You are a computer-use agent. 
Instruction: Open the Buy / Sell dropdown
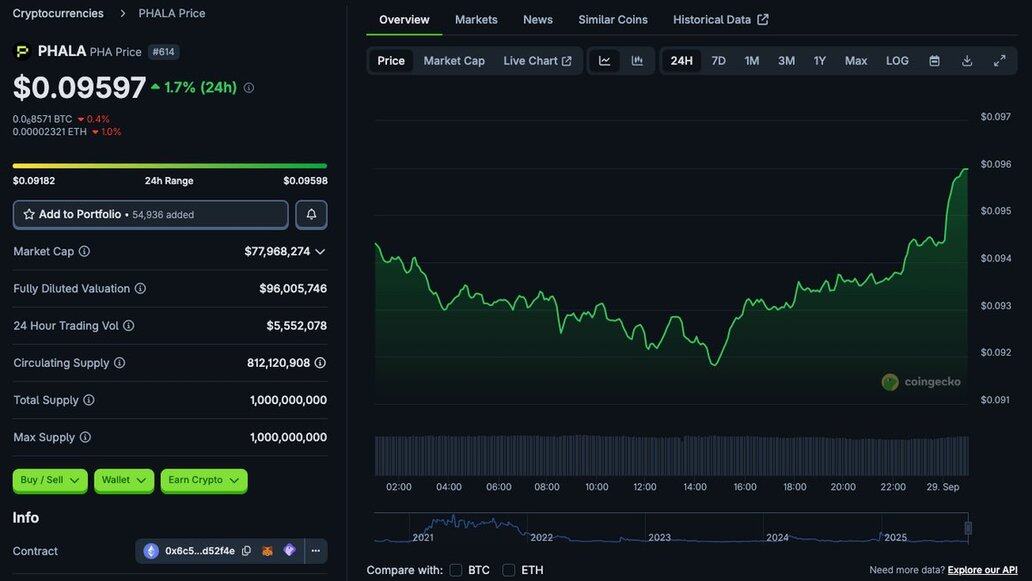pyautogui.click(x=50, y=480)
